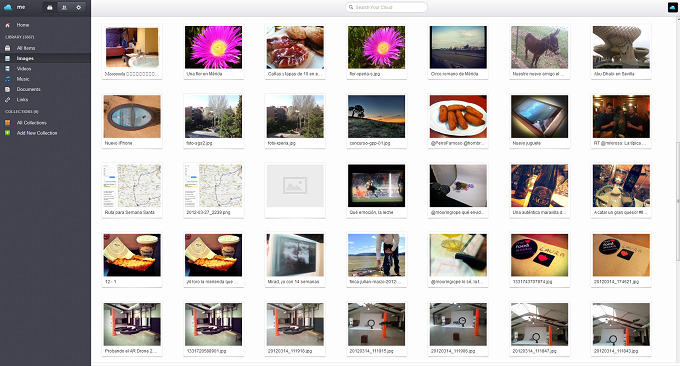Screen dimensions: 680x366
Task: Open the 20120314_111847.jpg thumbnail
Action: 539,324
